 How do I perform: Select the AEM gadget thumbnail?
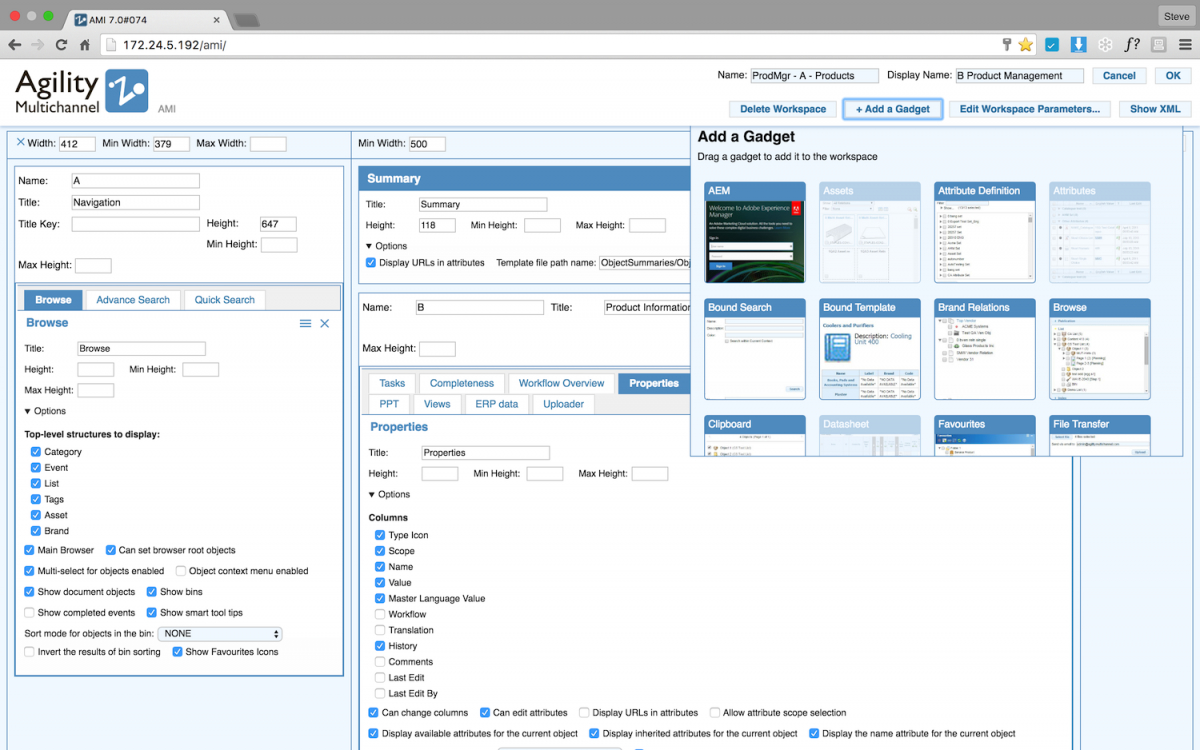coord(754,232)
